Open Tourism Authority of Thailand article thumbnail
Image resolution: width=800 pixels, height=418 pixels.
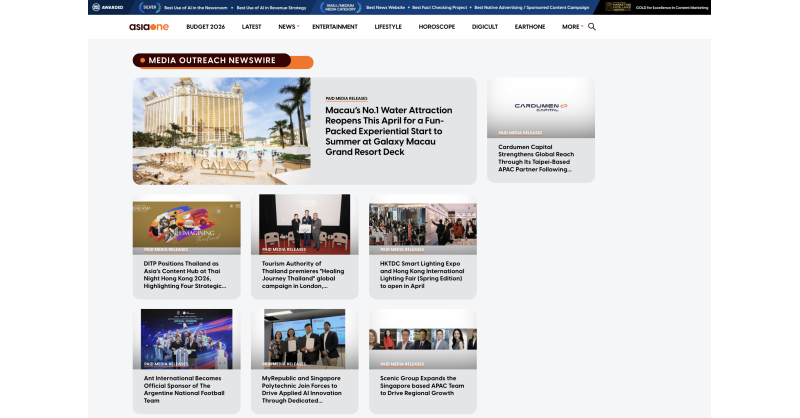pos(304,223)
